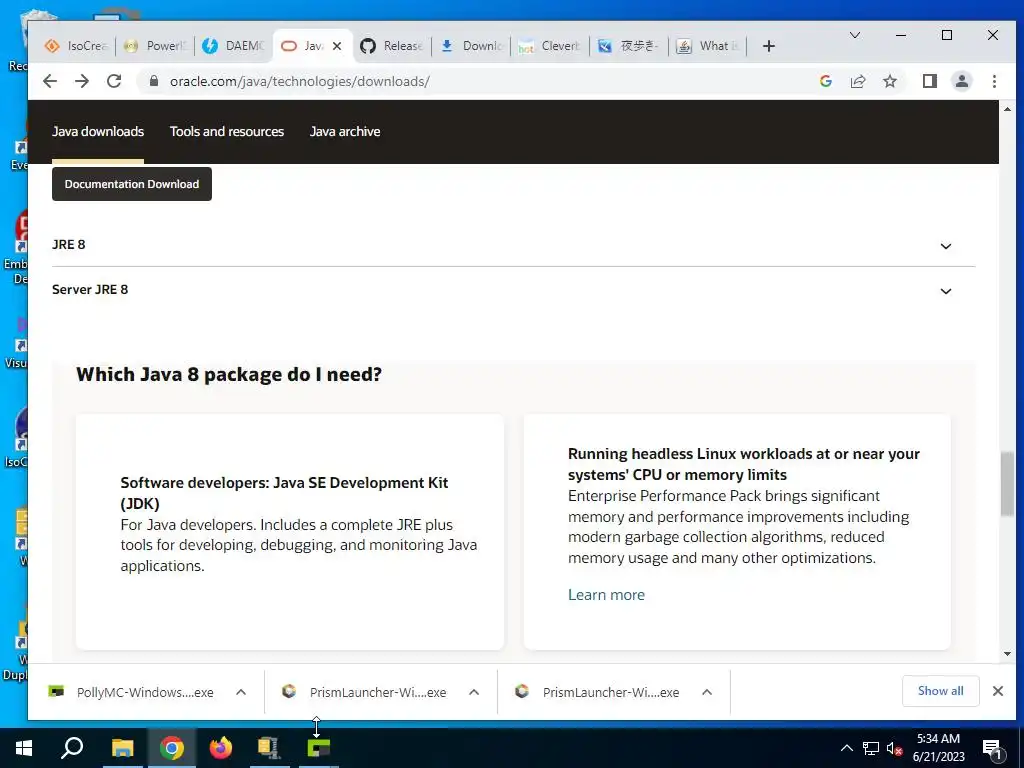Screen dimensions: 1024x768
Task: Open the notification center icon
Action: click(x=992, y=749)
